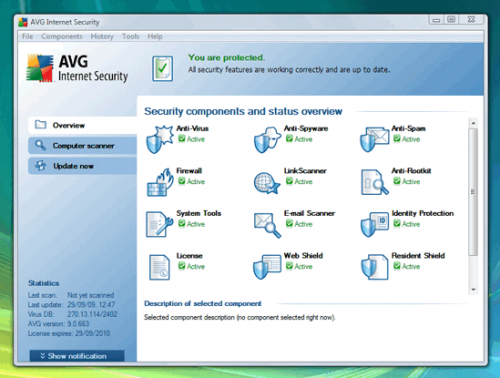Click the 'Not yet scanned' statistic
Viewport: 500px width, 378px height.
coord(91,295)
